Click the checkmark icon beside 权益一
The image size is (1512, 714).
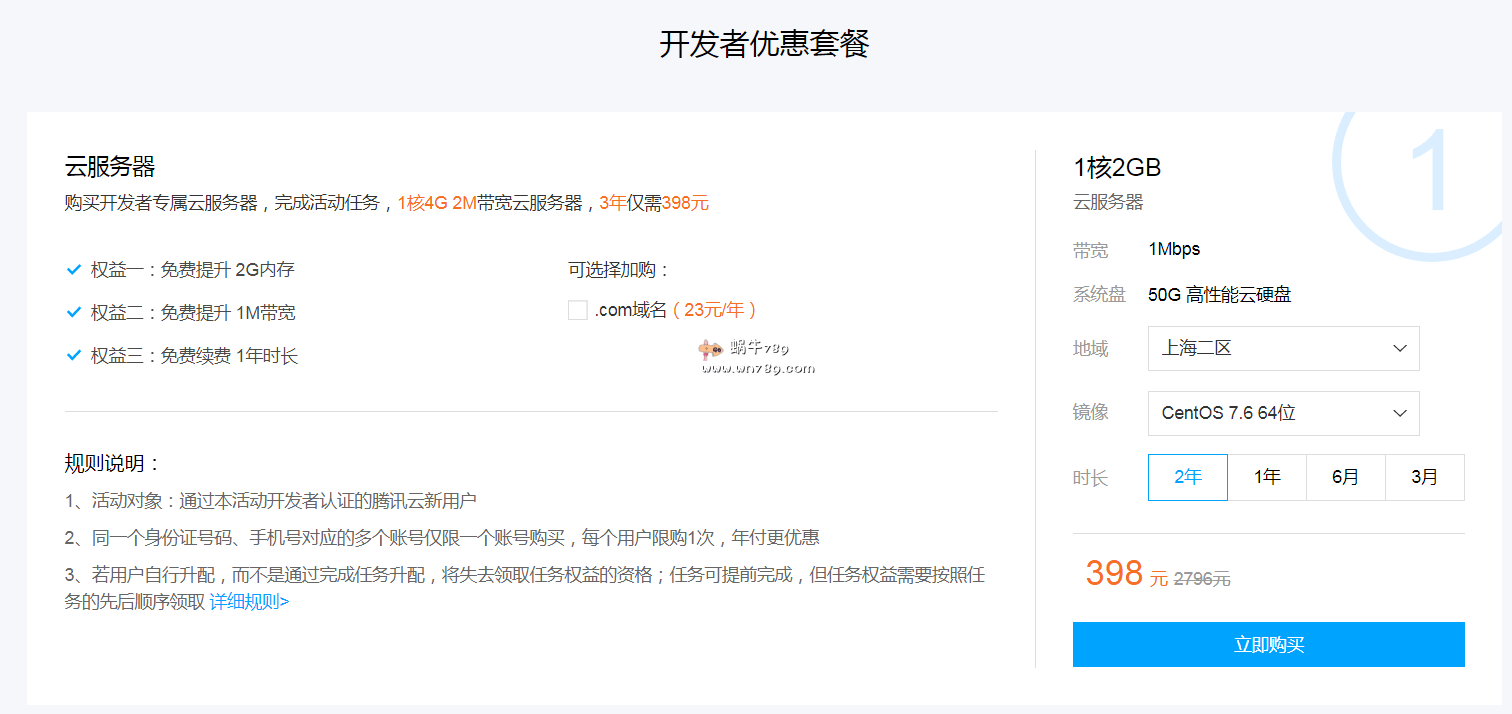73,270
